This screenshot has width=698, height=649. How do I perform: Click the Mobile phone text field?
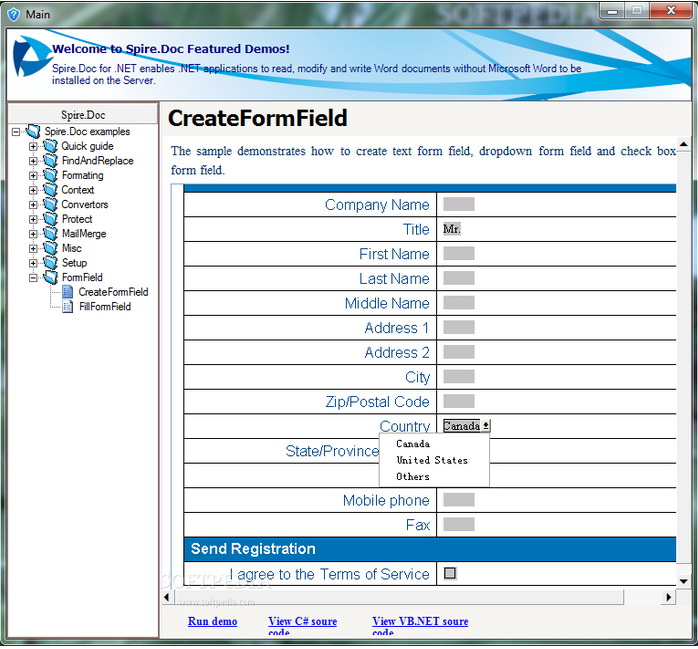point(459,500)
